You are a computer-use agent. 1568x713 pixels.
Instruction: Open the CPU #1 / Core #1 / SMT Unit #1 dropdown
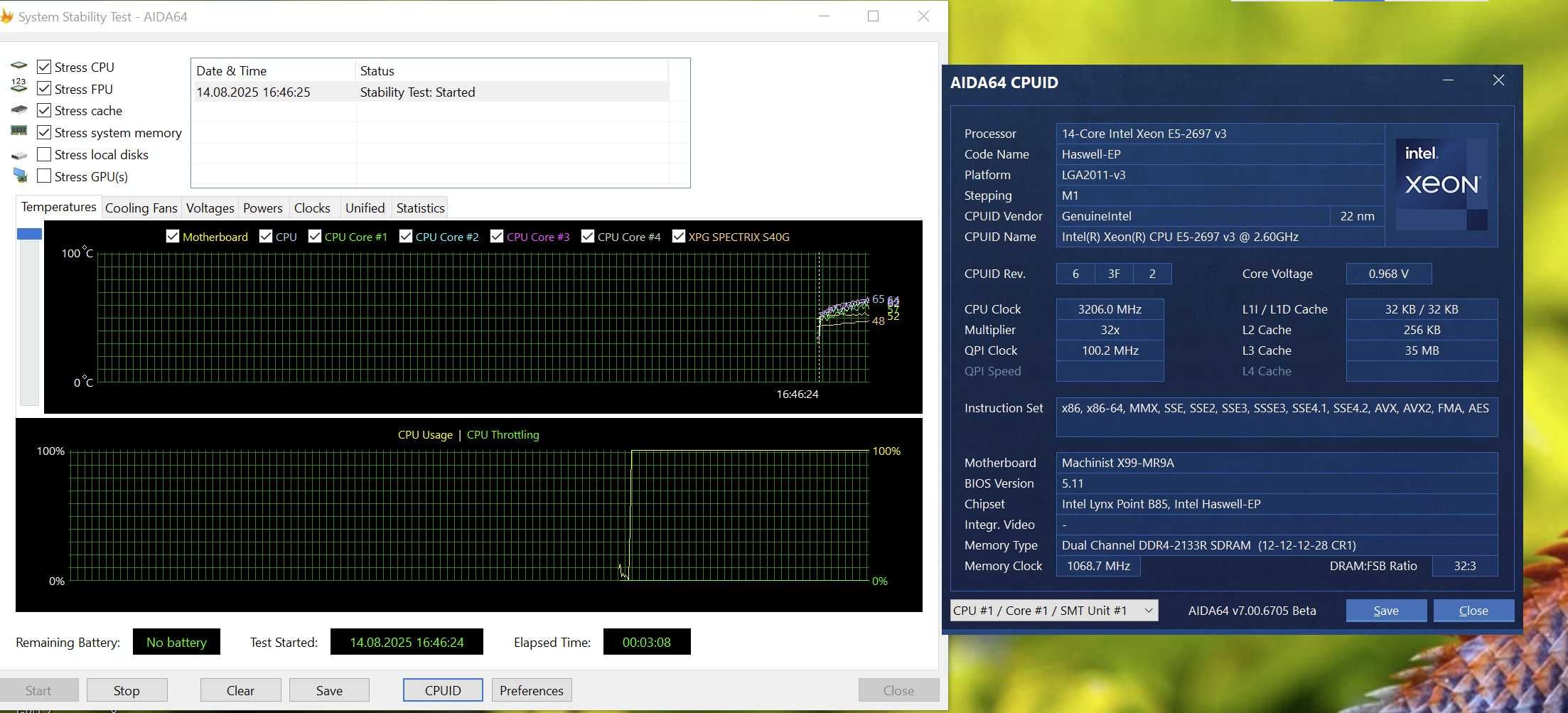coord(1054,610)
